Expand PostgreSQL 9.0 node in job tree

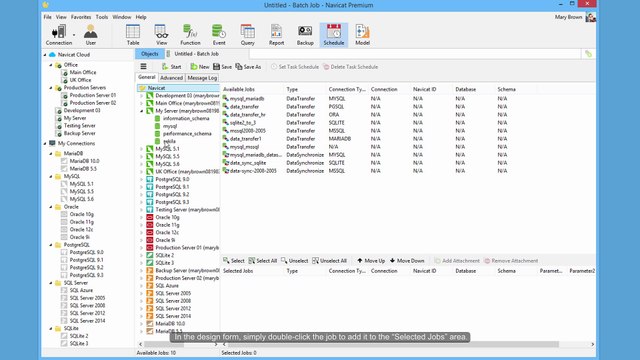coord(142,179)
